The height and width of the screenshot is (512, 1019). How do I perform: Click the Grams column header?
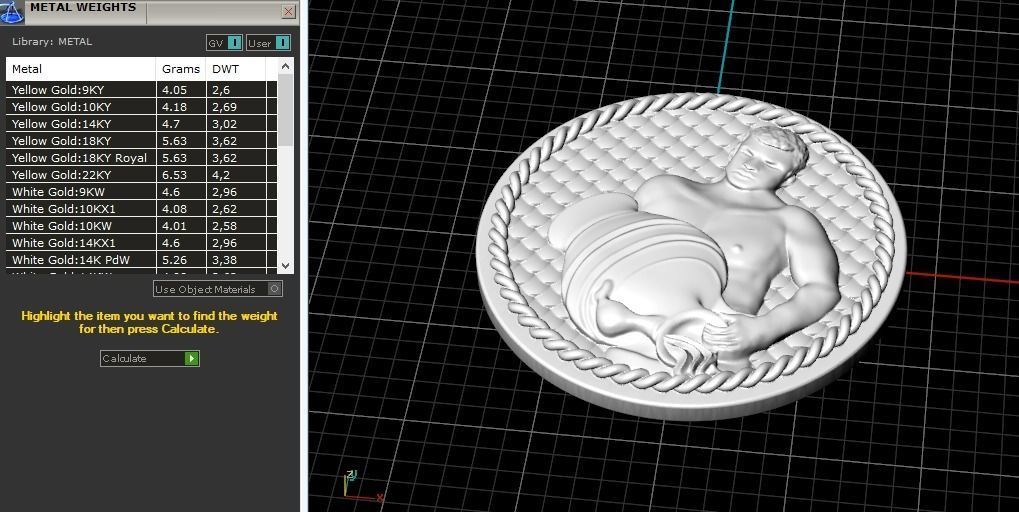(x=181, y=69)
